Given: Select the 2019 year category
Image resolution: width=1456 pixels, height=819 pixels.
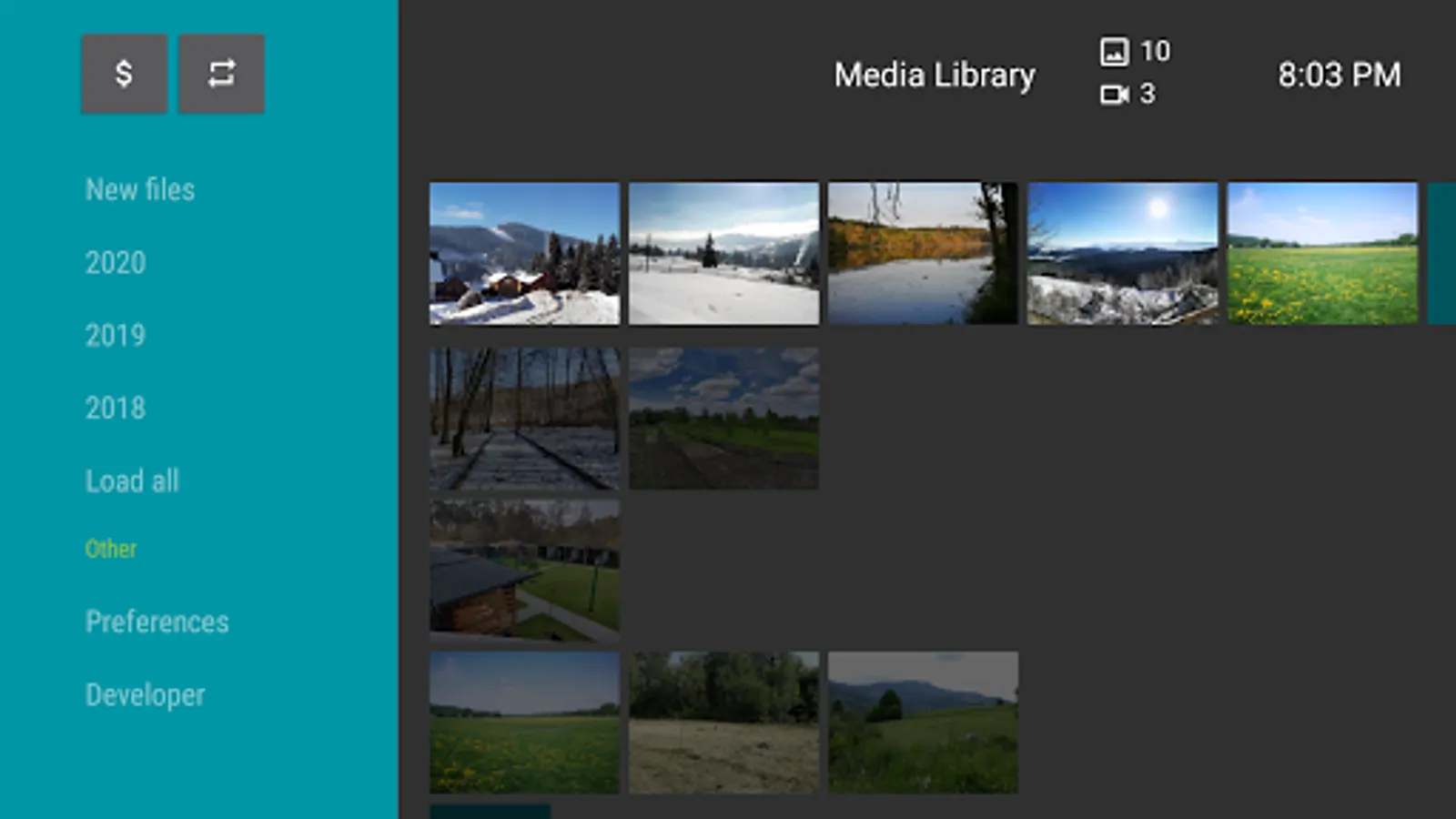Looking at the screenshot, I should click(116, 335).
